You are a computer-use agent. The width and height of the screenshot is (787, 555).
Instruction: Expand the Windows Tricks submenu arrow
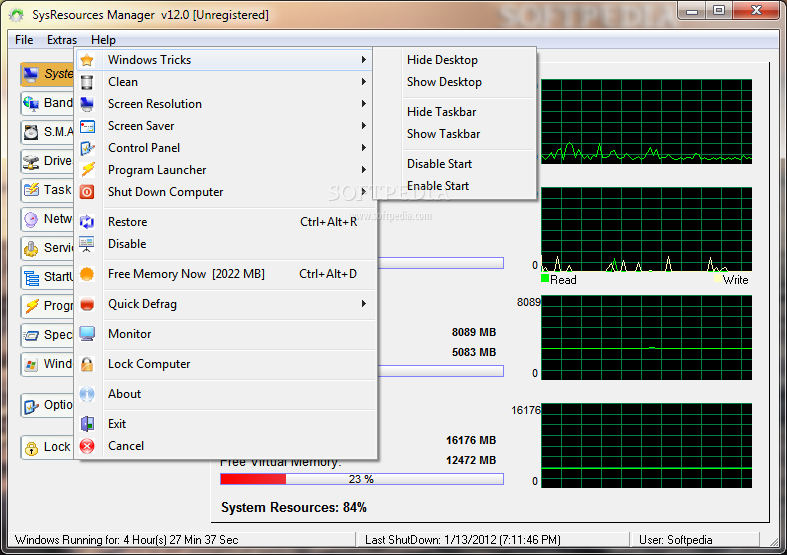(x=364, y=60)
